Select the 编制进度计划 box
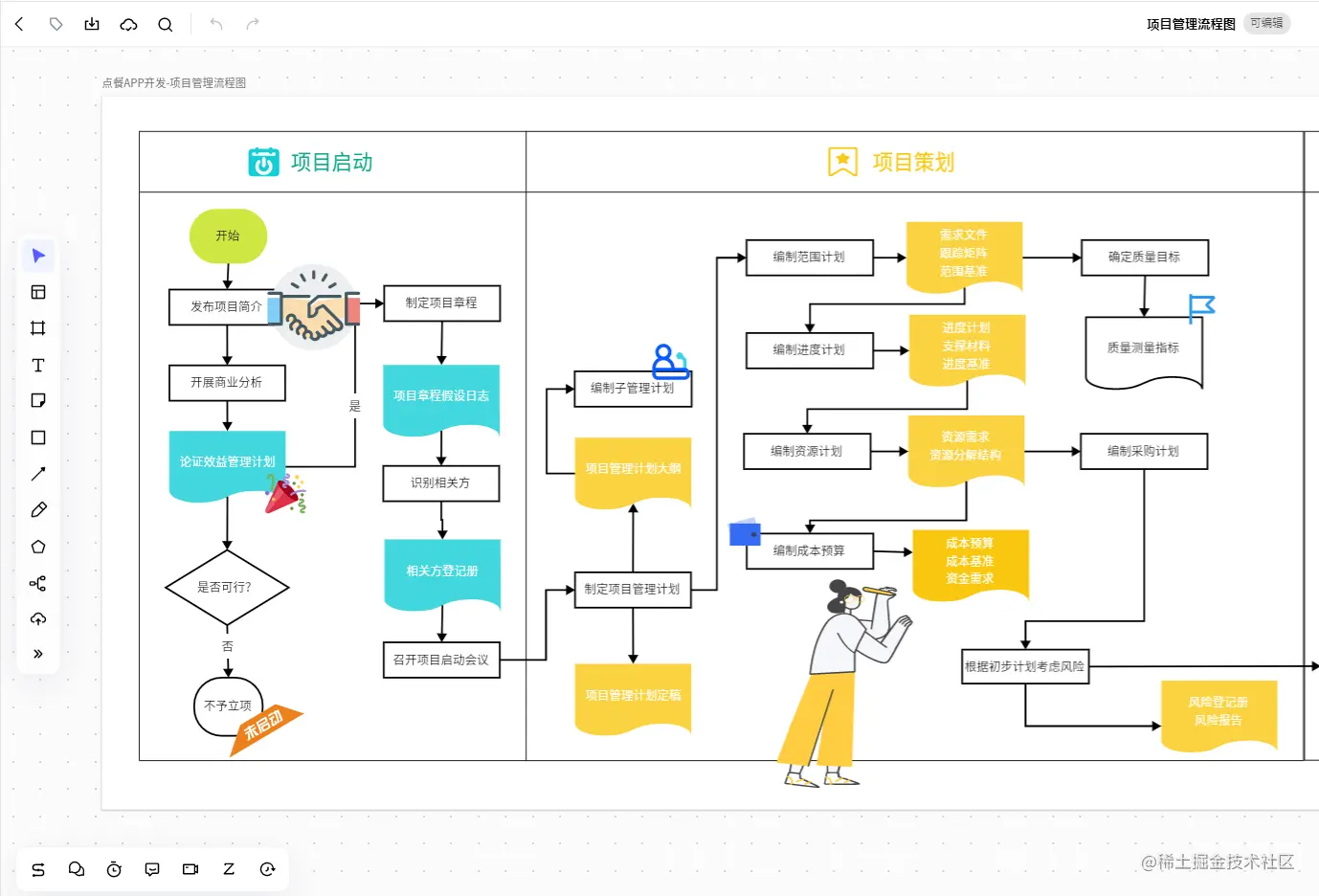This screenshot has width=1319, height=896. pos(810,350)
